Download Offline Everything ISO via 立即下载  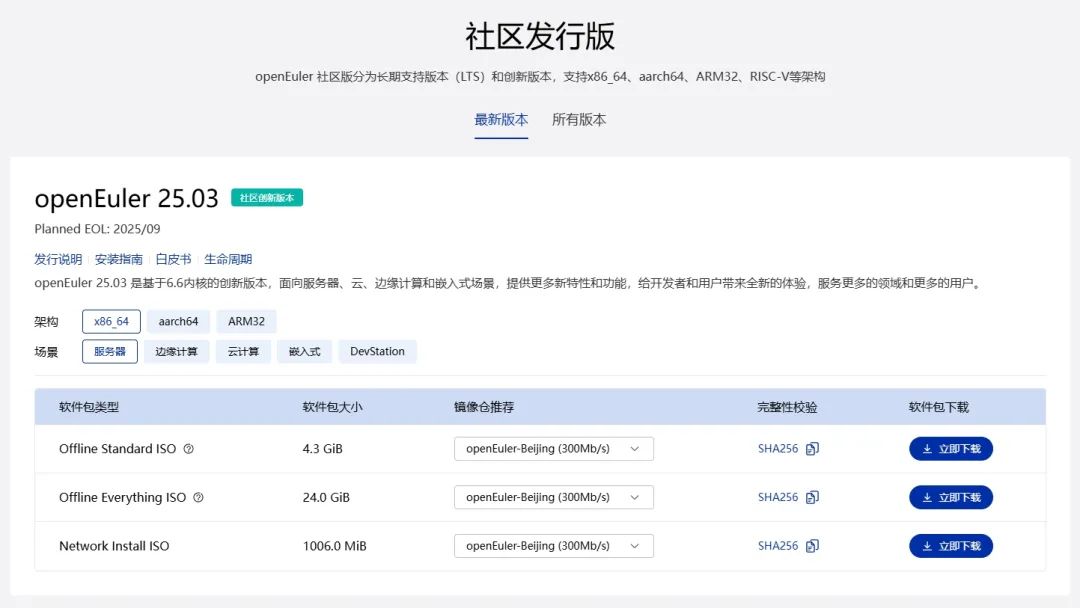click(951, 497)
